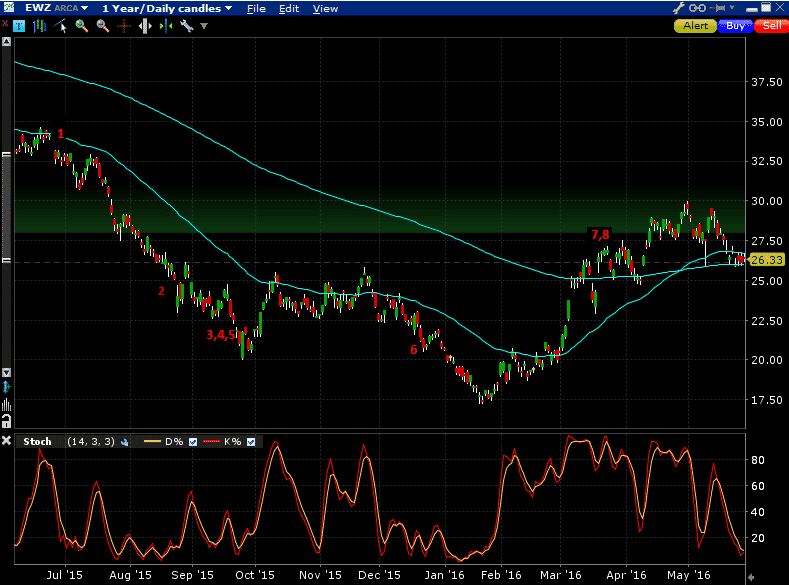This screenshot has width=789, height=585.
Task: Open the title bar wrench configuration icon
Action: pos(679,8)
